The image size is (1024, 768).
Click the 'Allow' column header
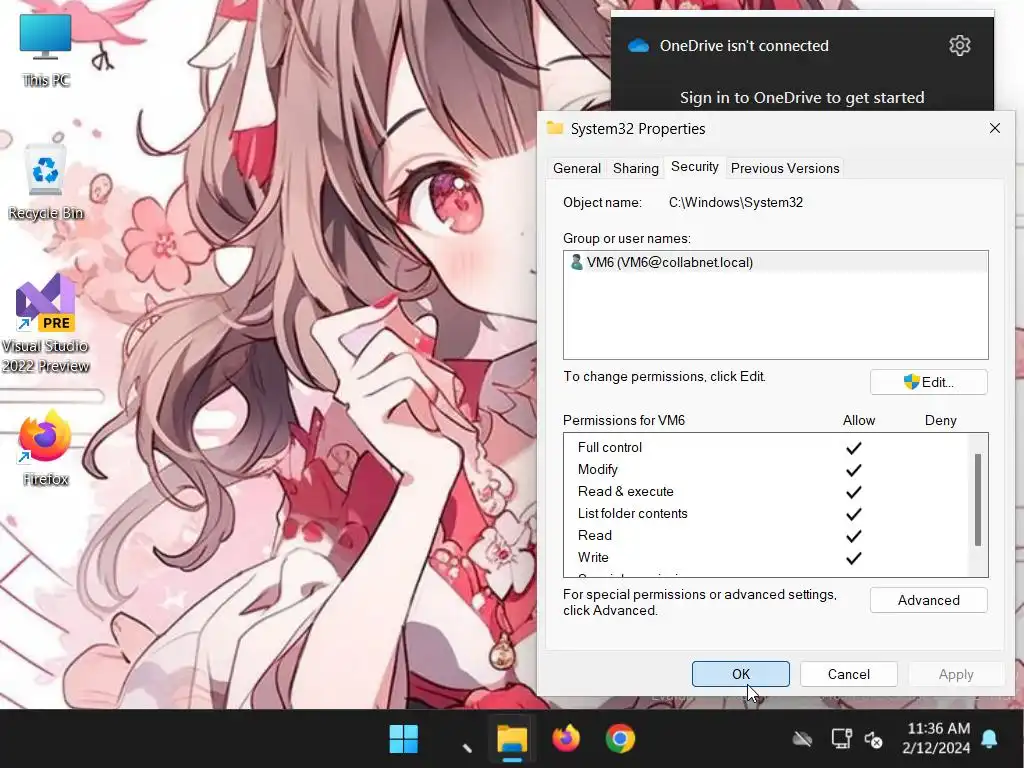[859, 420]
